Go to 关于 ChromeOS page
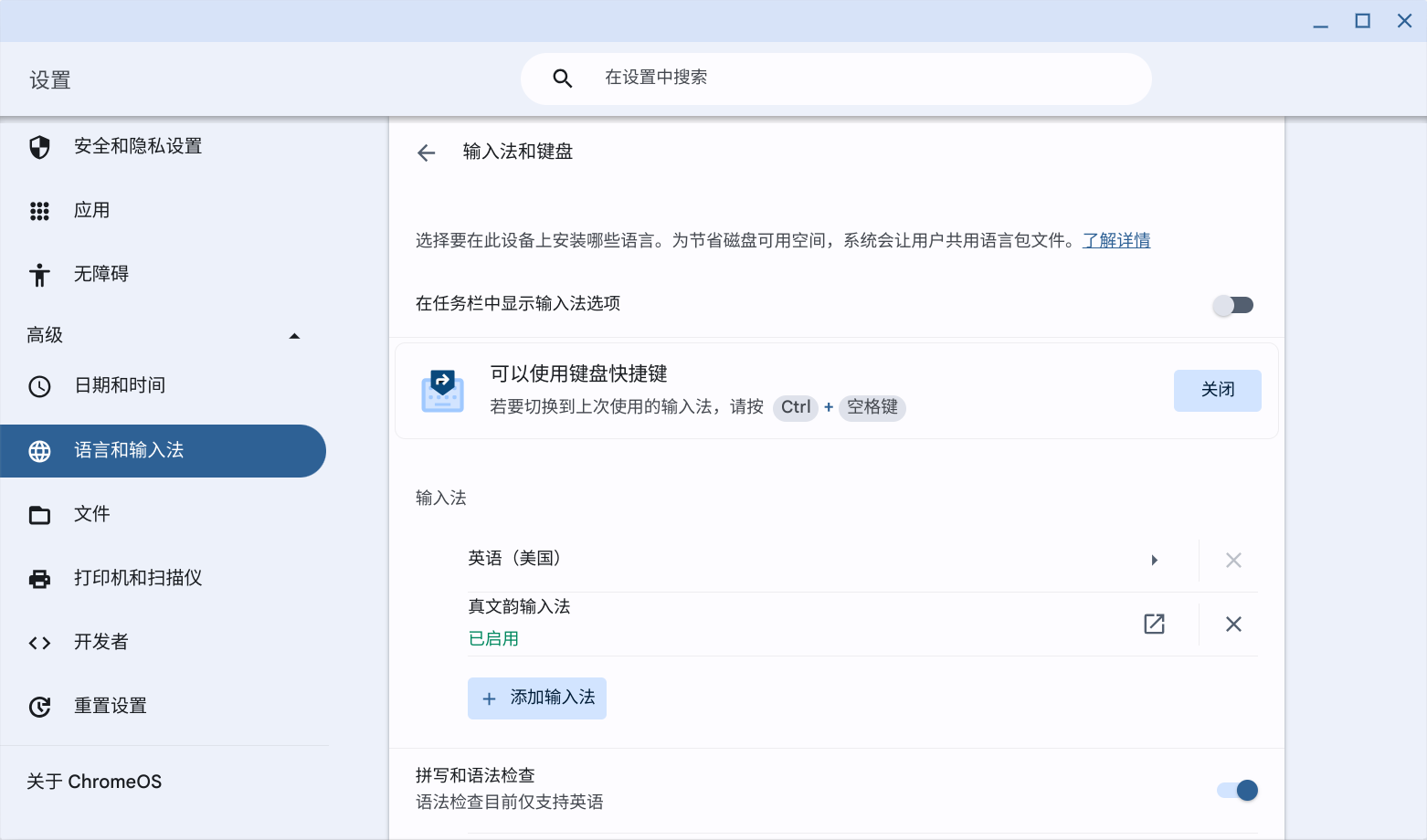 (94, 782)
